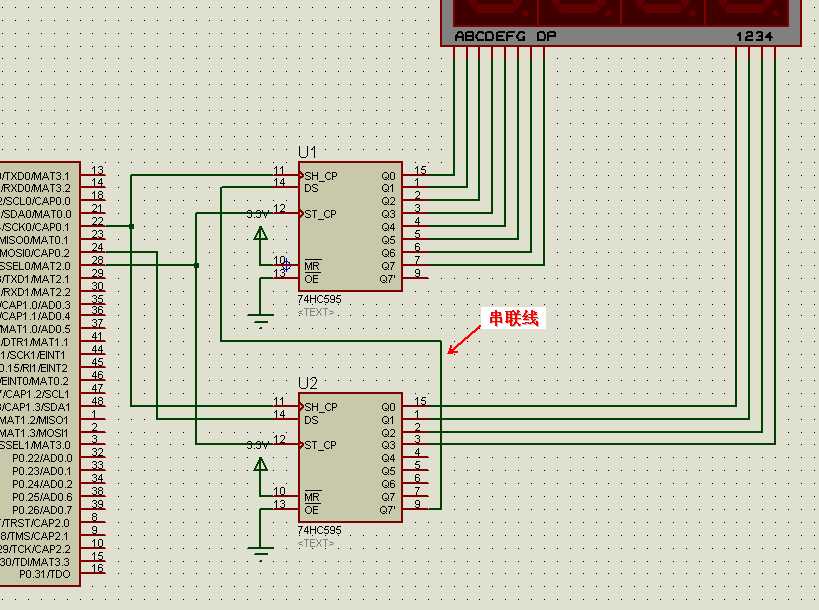Click the P0.23/AD0.1 pin label on the MCU
This screenshot has height=610, width=819.
point(42,472)
